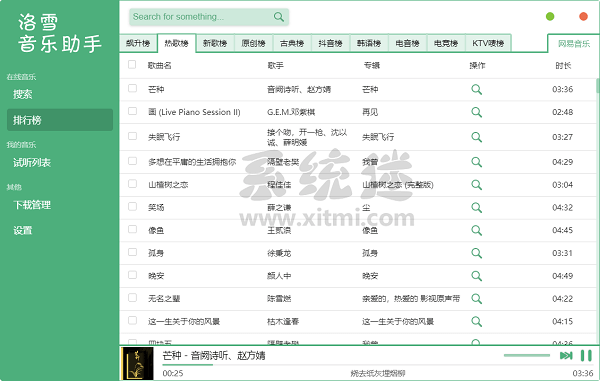Click singer G.E.M.邓紫棋
Viewport: 600px width, 381px height.
point(291,112)
